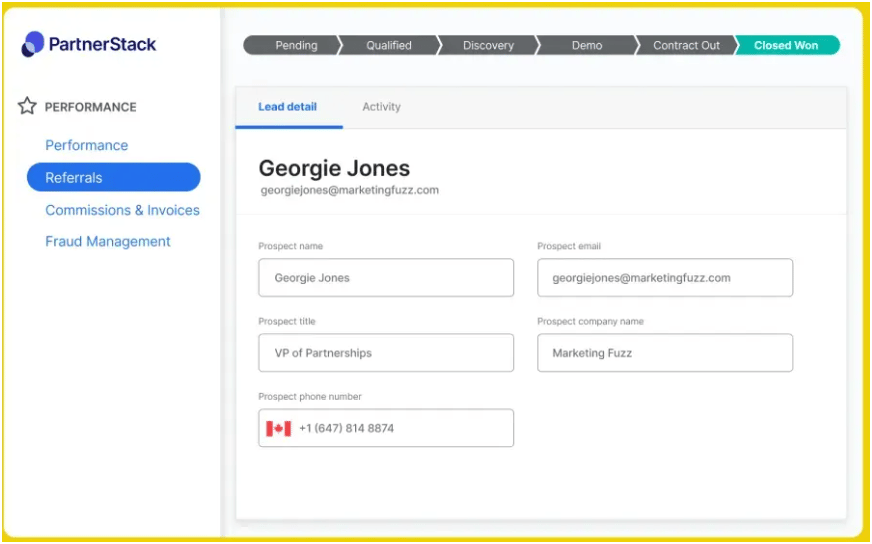Screen dimensions: 872x544
Task: Click the email under Georgie Jones heading
Action: tap(350, 190)
